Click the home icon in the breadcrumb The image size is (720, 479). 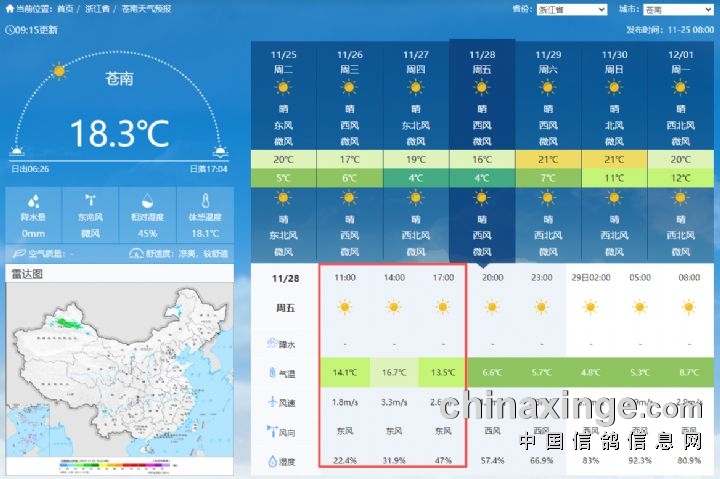pyautogui.click(x=9, y=9)
